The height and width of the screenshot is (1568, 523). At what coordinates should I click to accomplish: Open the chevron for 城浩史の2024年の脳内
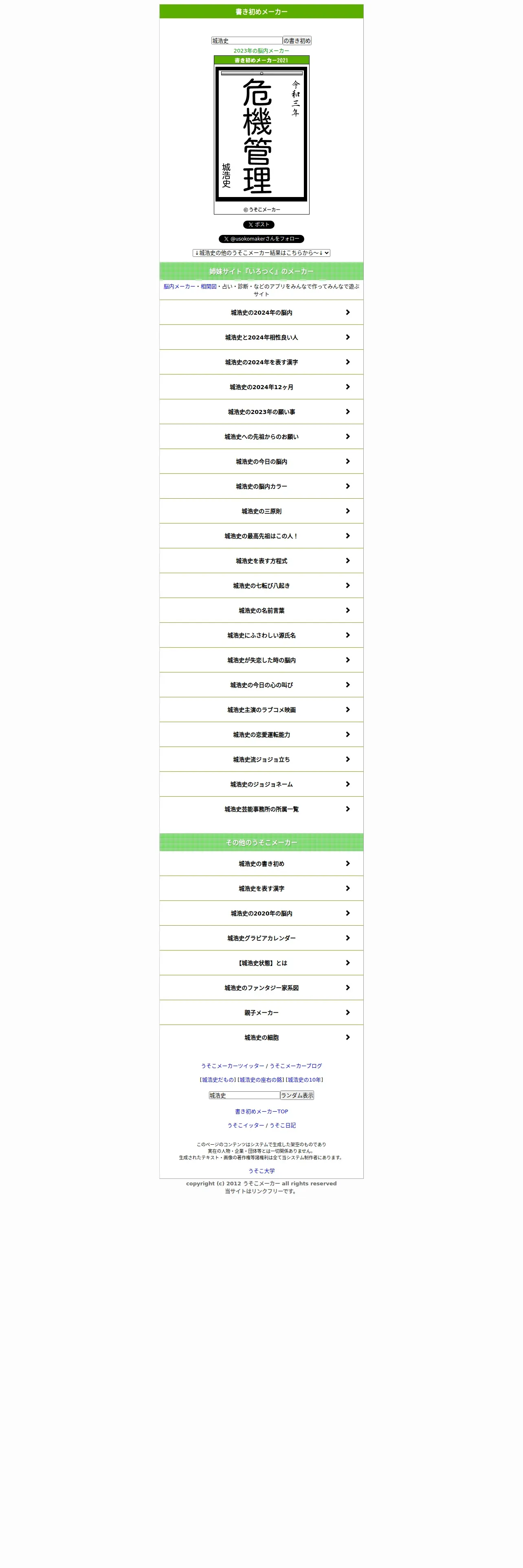click(348, 312)
